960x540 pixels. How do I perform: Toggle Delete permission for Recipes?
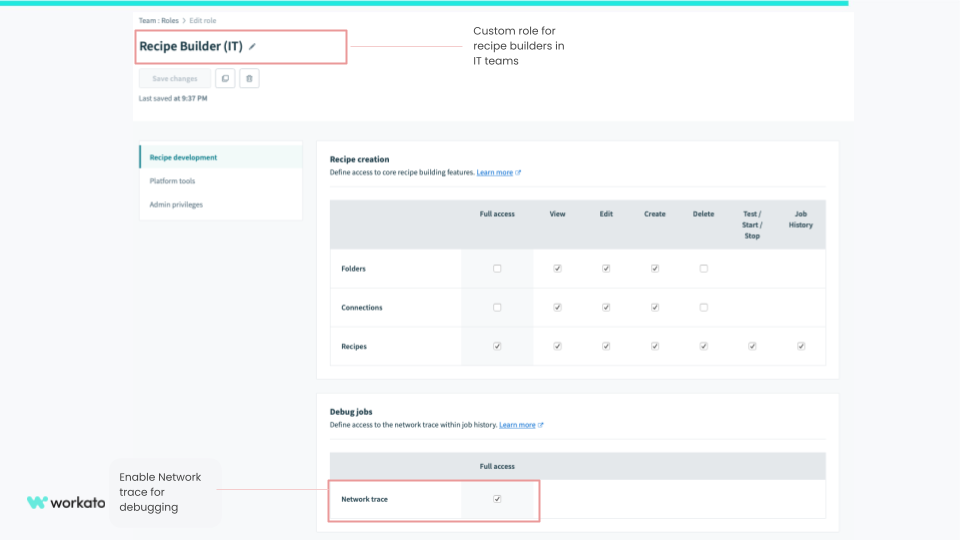click(703, 346)
